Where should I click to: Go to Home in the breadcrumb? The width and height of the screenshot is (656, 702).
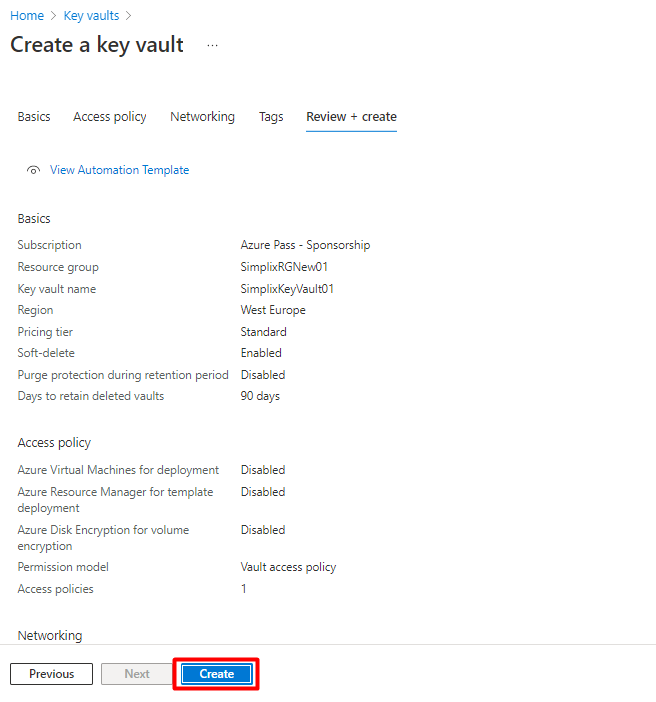[27, 16]
